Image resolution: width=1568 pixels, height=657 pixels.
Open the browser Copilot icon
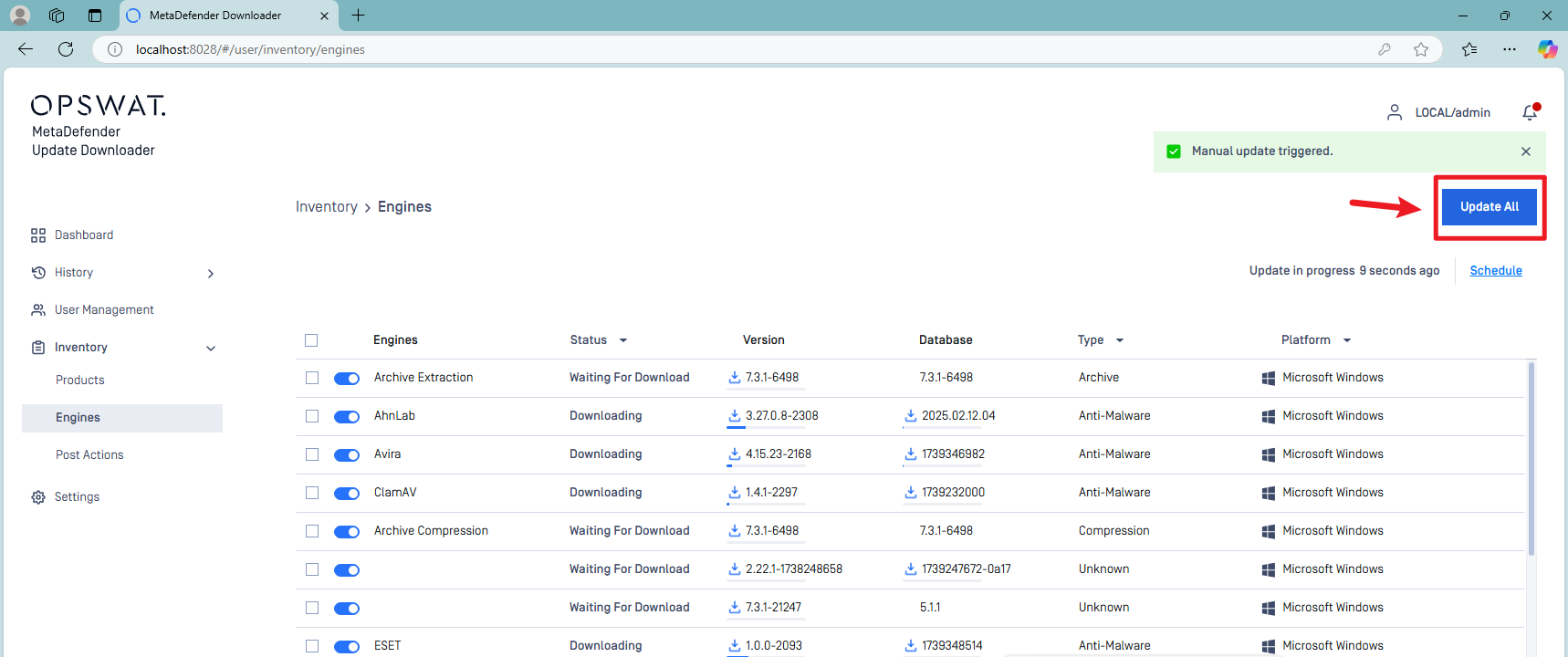tap(1547, 49)
